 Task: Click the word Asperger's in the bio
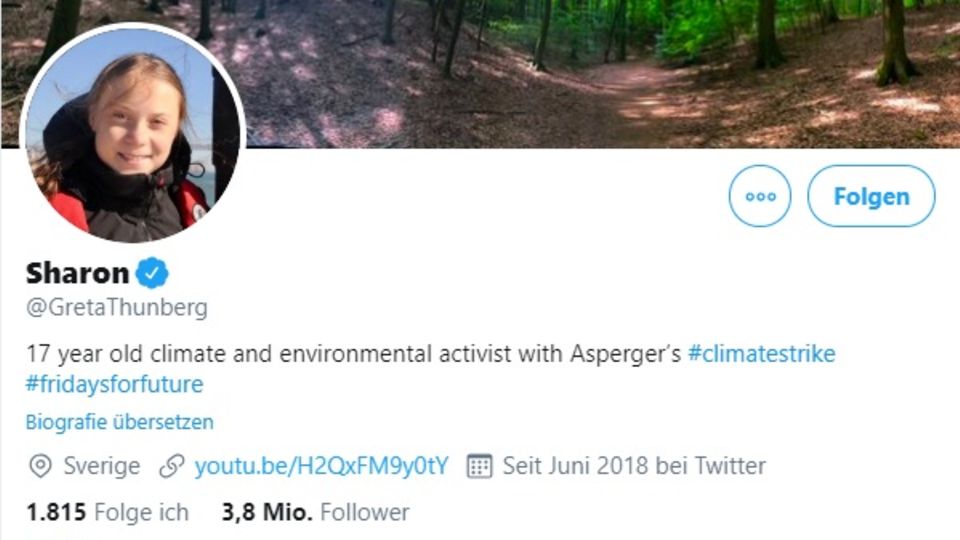625,354
